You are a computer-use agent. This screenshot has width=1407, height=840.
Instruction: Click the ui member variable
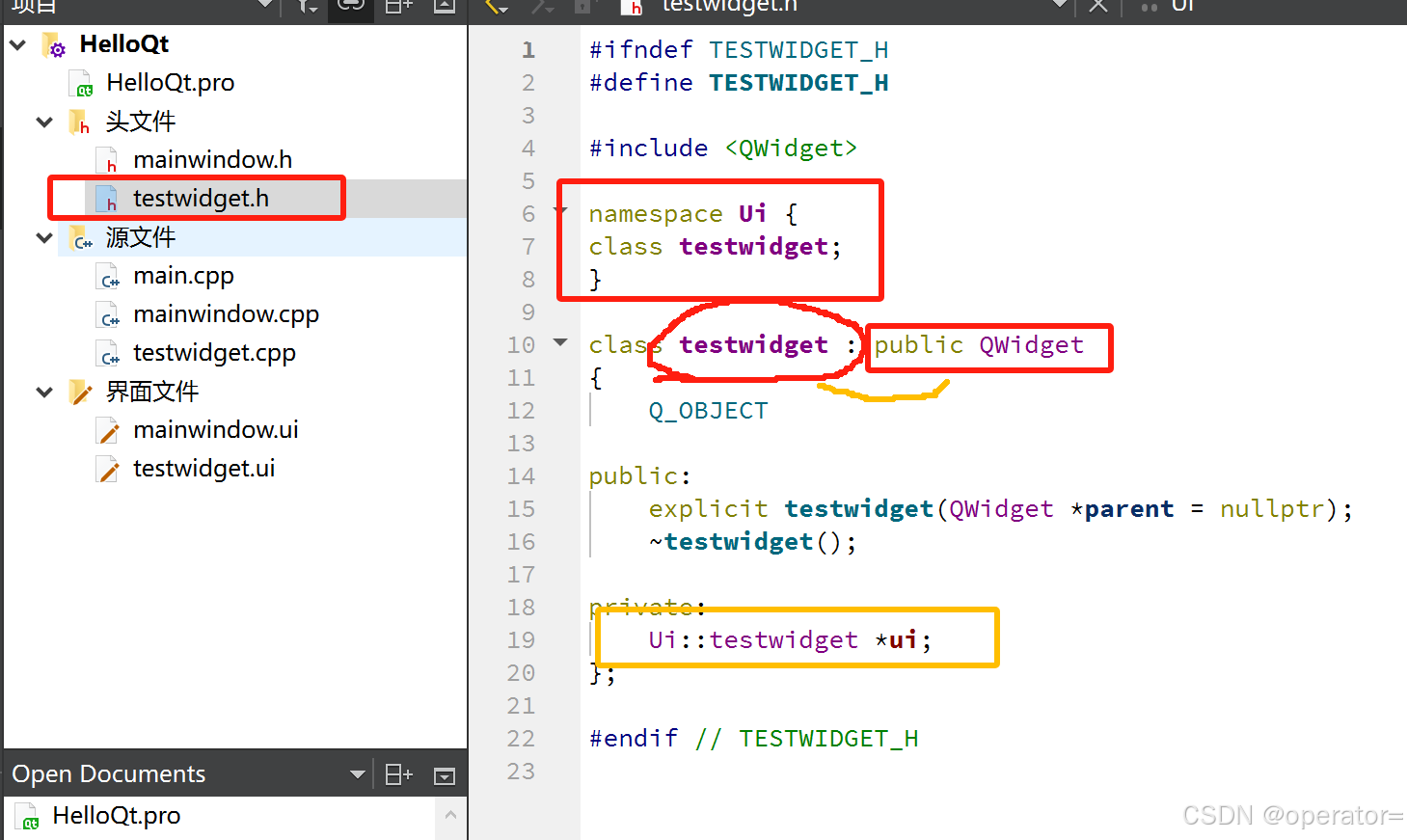click(904, 640)
